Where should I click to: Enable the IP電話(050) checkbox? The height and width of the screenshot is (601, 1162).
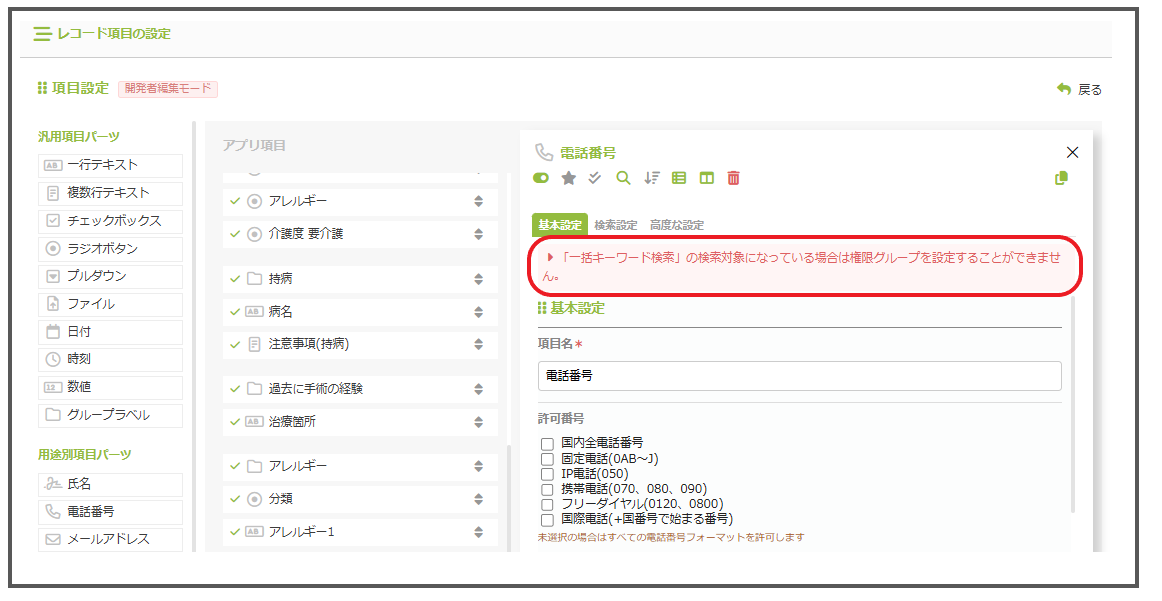click(x=547, y=474)
